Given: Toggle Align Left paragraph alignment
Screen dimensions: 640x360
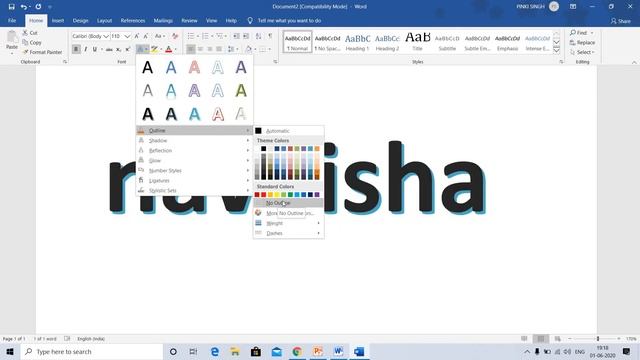Looking at the screenshot, I should [x=191, y=49].
